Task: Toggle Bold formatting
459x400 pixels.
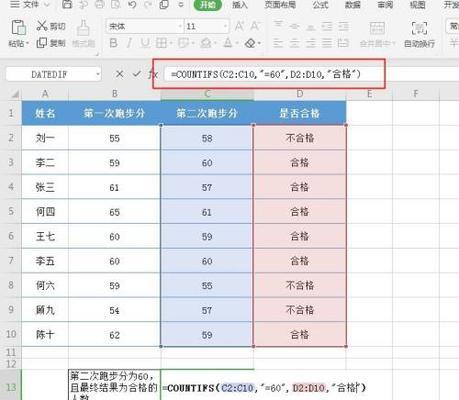Action: pos(113,43)
